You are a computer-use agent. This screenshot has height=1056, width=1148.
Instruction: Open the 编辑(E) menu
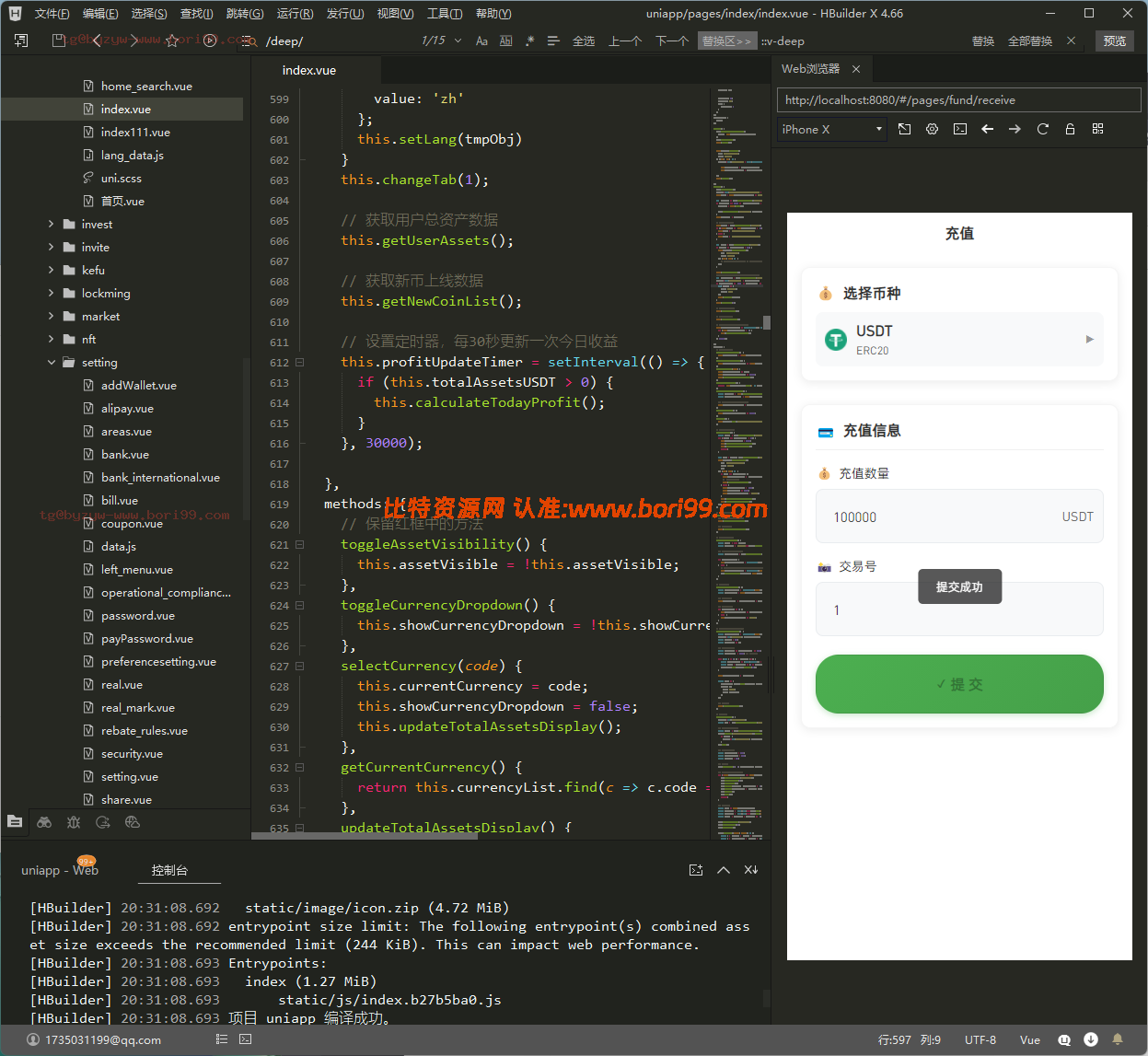pyautogui.click(x=100, y=14)
